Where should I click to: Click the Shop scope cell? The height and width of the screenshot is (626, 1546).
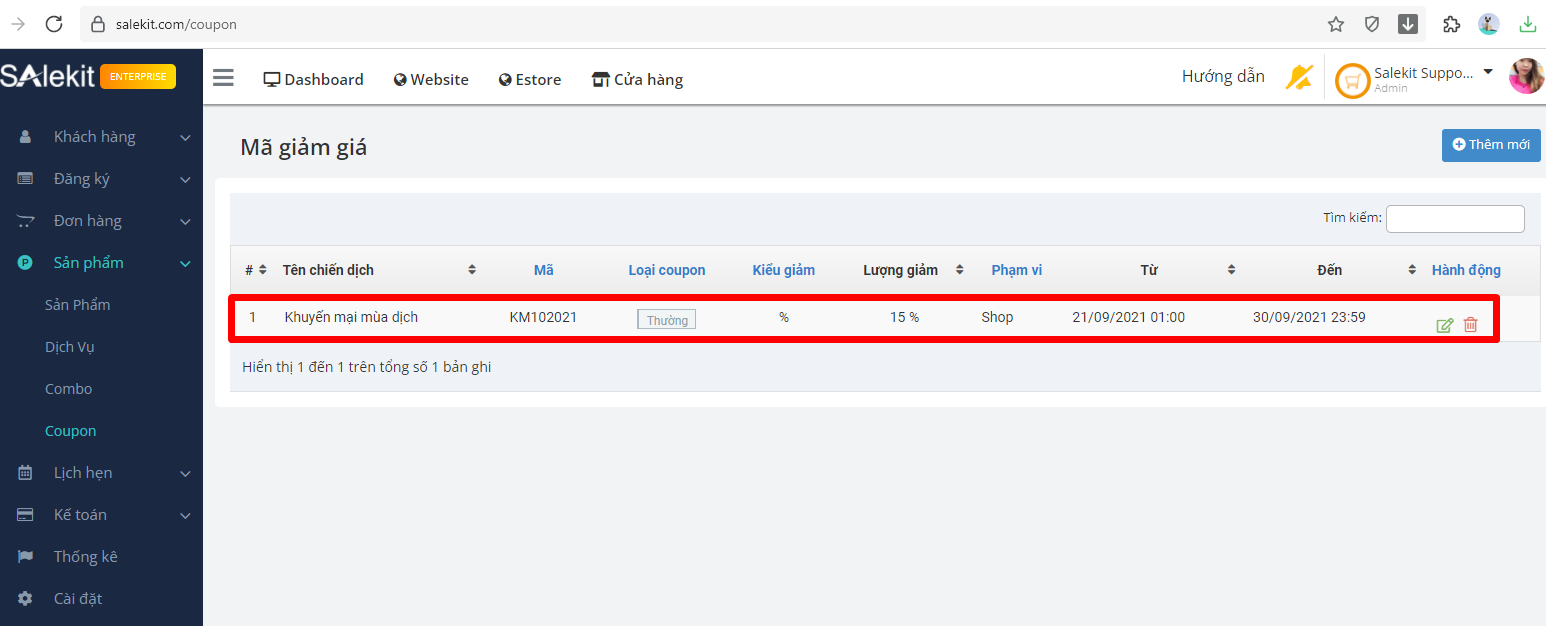pos(997,317)
